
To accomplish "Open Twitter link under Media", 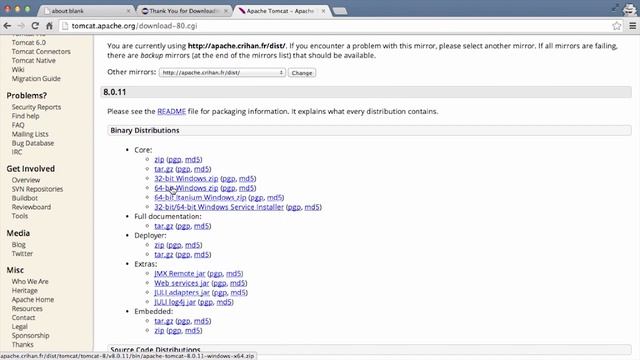I will coord(22,253).
